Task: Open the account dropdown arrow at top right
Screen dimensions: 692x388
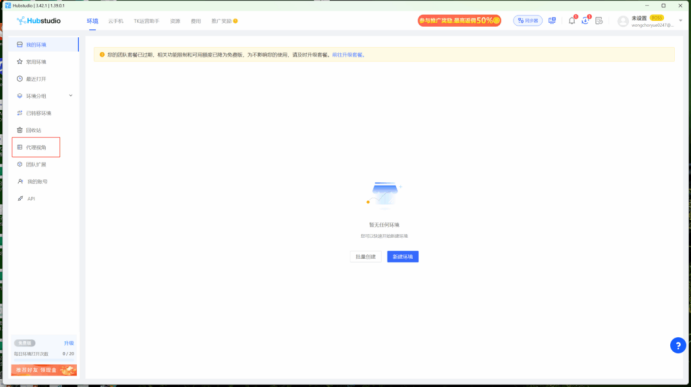Action: point(681,21)
